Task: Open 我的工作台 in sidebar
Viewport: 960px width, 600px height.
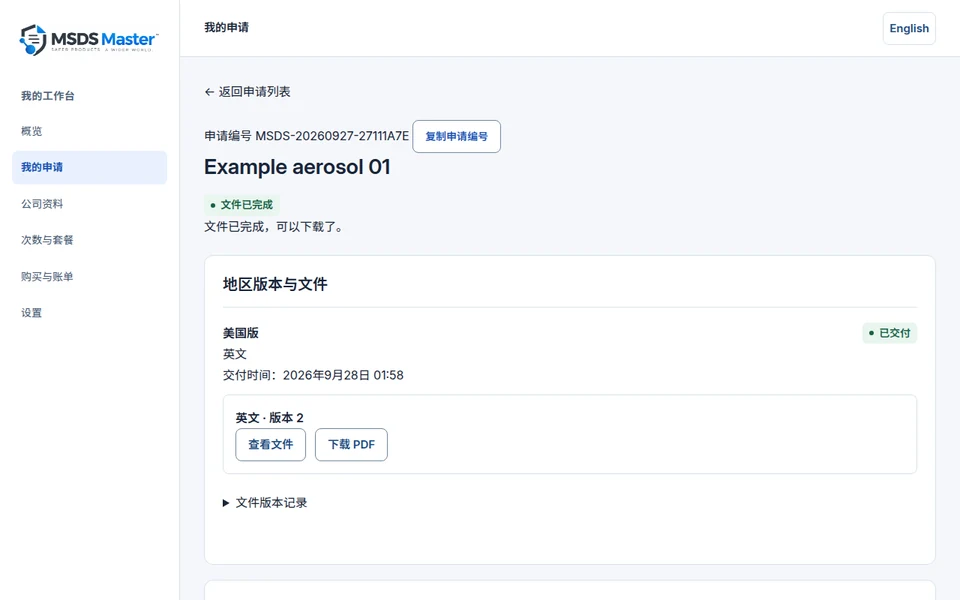Action: (x=48, y=96)
